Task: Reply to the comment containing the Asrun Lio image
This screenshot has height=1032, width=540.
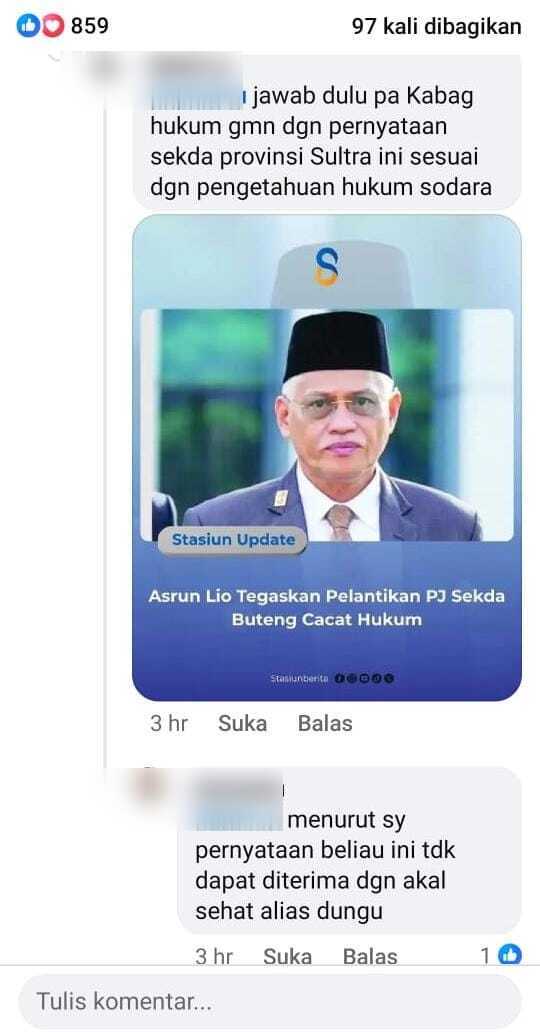Action: click(325, 723)
